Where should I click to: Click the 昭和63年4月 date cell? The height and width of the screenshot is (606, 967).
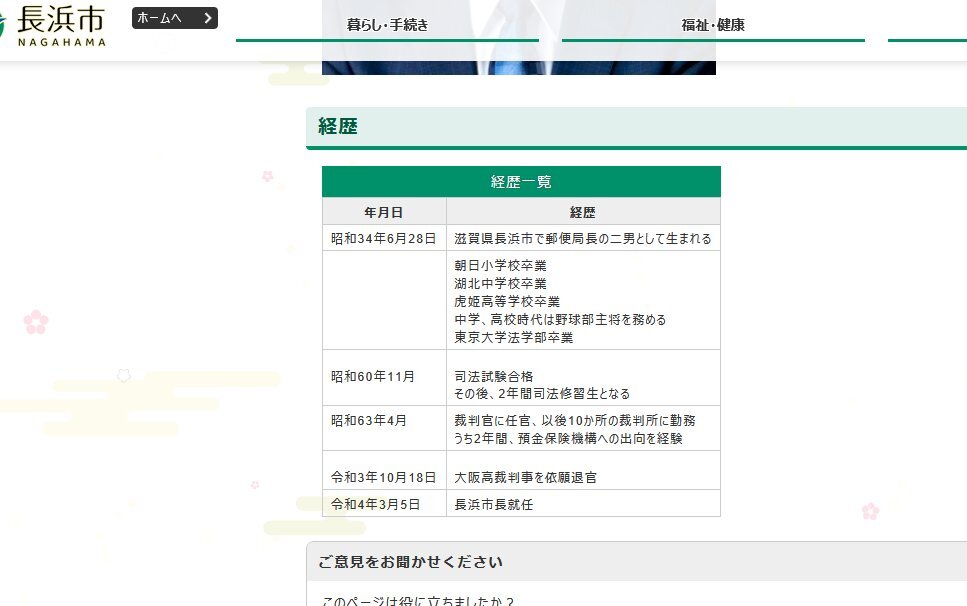pos(369,420)
